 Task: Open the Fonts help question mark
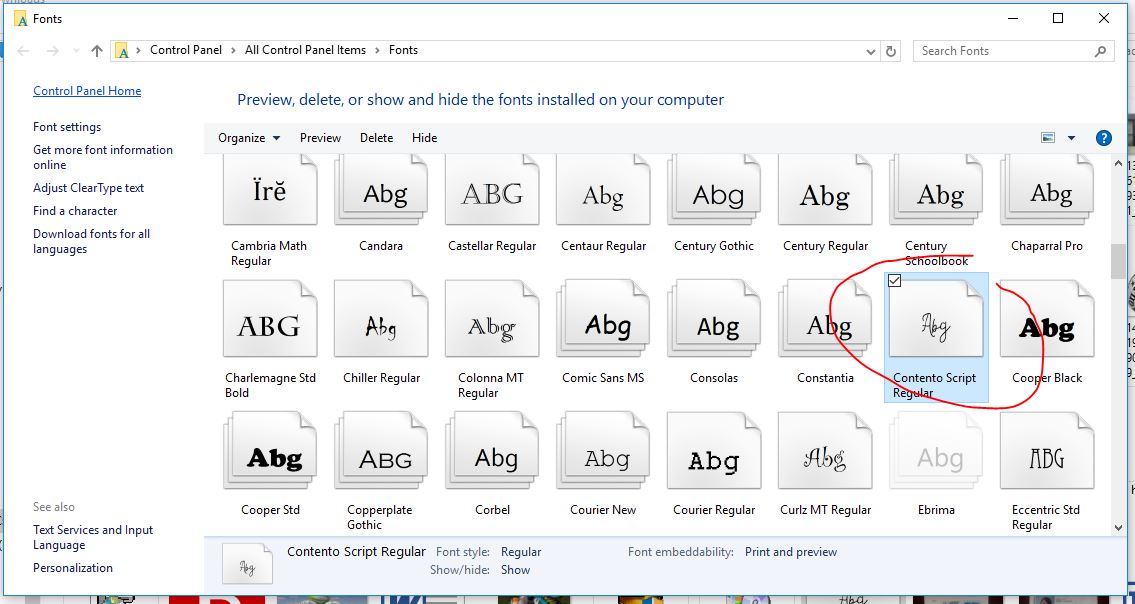(1103, 138)
